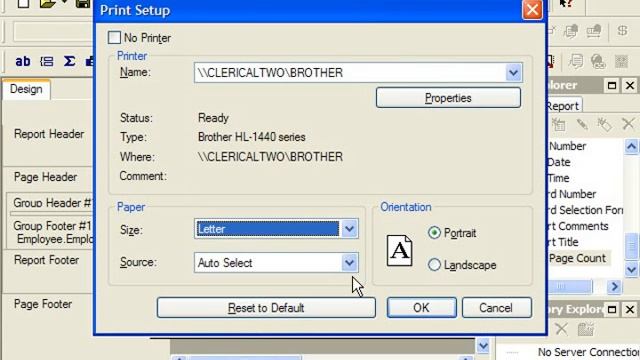The height and width of the screenshot is (360, 640).
Task: Click the Insert Summary sigma icon
Action: click(69, 62)
